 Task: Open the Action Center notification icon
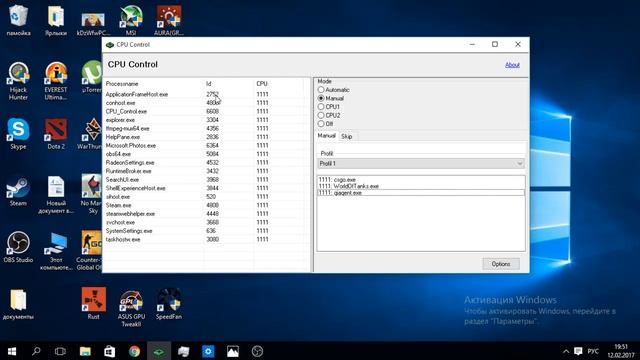[578, 351]
